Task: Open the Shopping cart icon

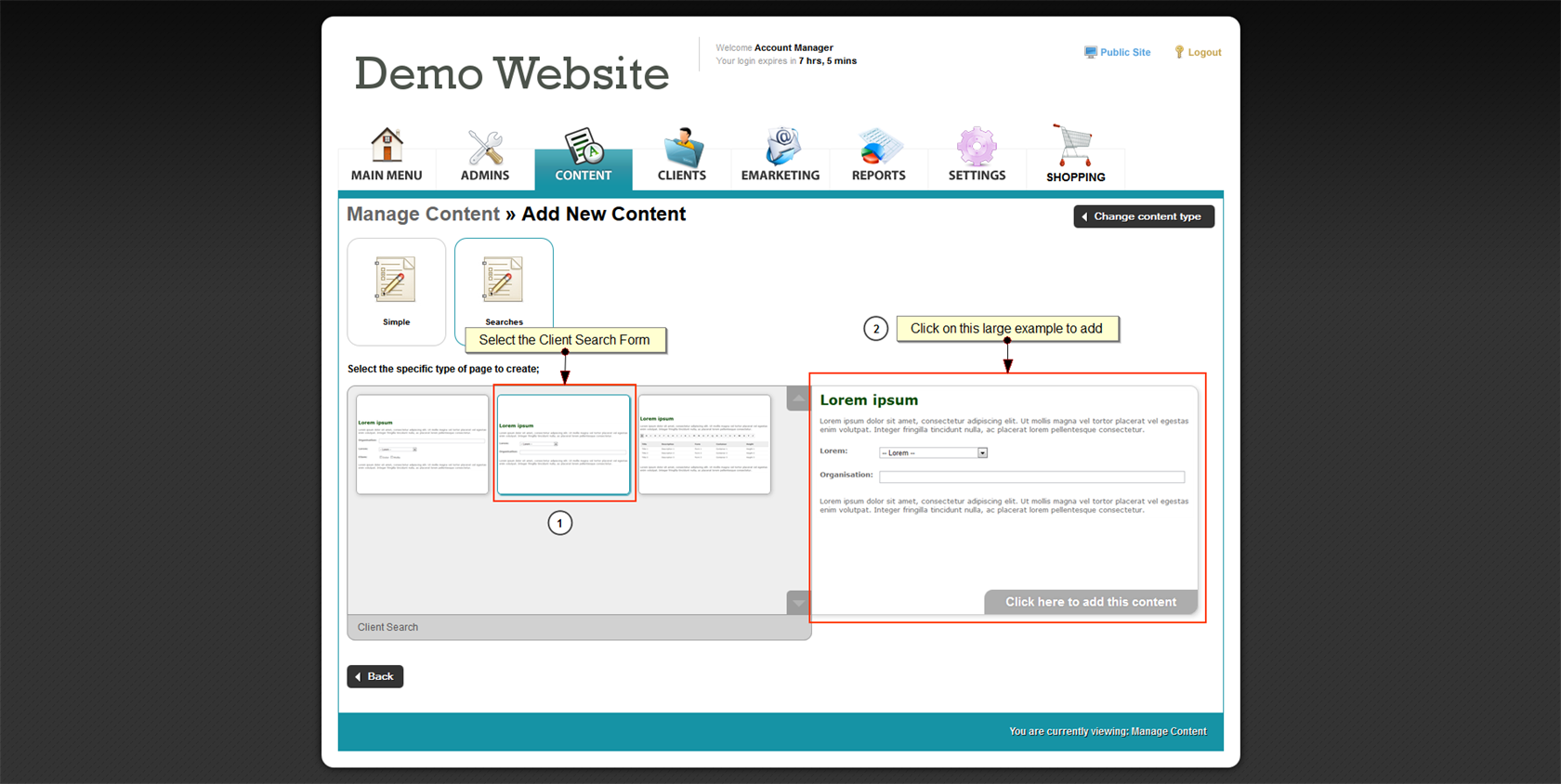Action: coord(1074,147)
